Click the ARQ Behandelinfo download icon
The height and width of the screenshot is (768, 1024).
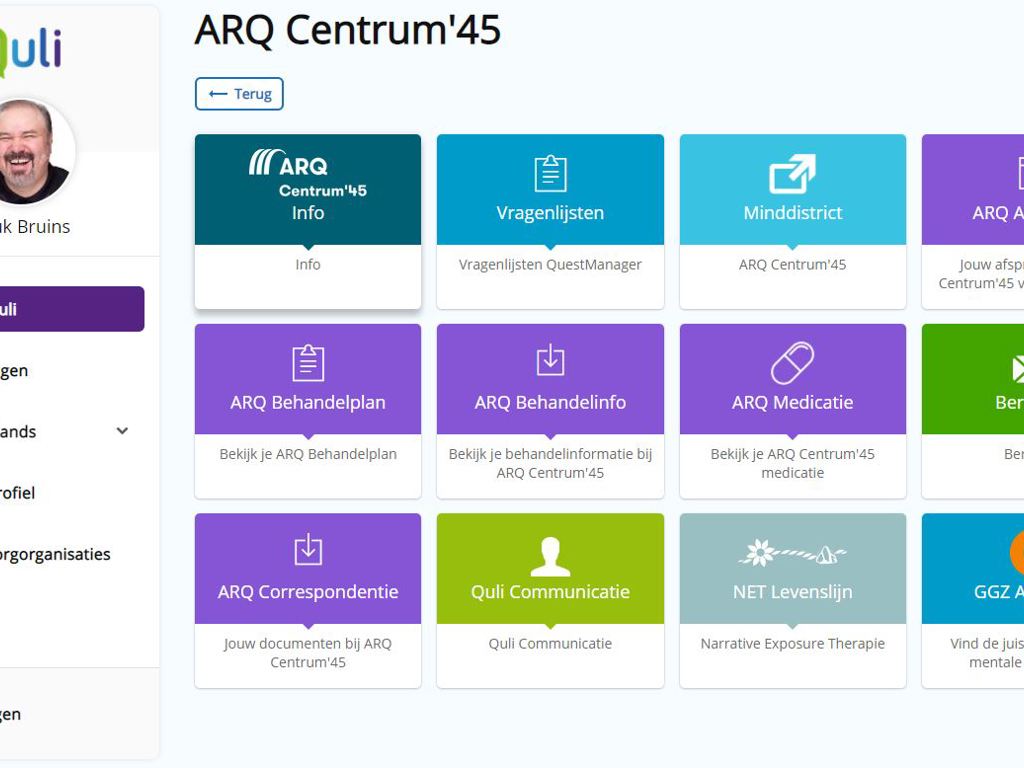tap(550, 360)
